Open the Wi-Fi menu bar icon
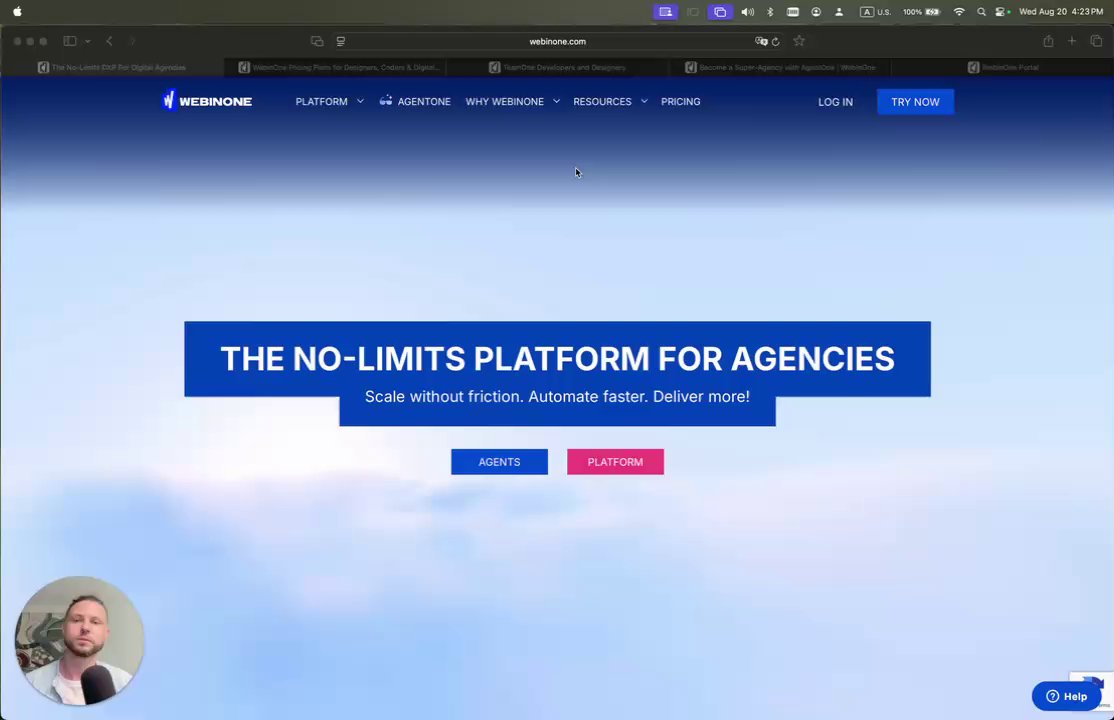This screenshot has width=1114, height=720. pyautogui.click(x=959, y=11)
